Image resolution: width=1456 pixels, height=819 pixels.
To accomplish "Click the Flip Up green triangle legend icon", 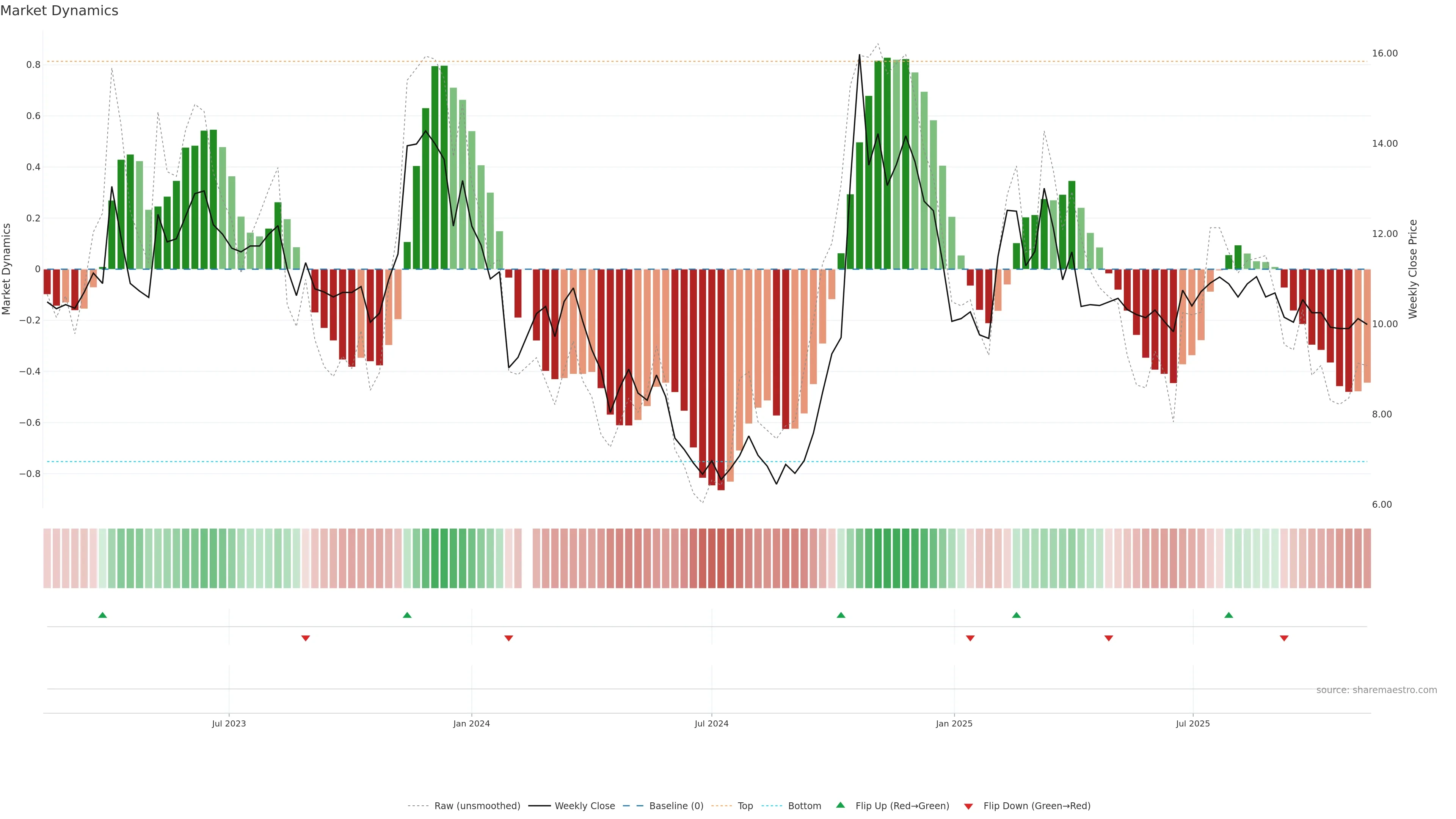I will (x=841, y=805).
